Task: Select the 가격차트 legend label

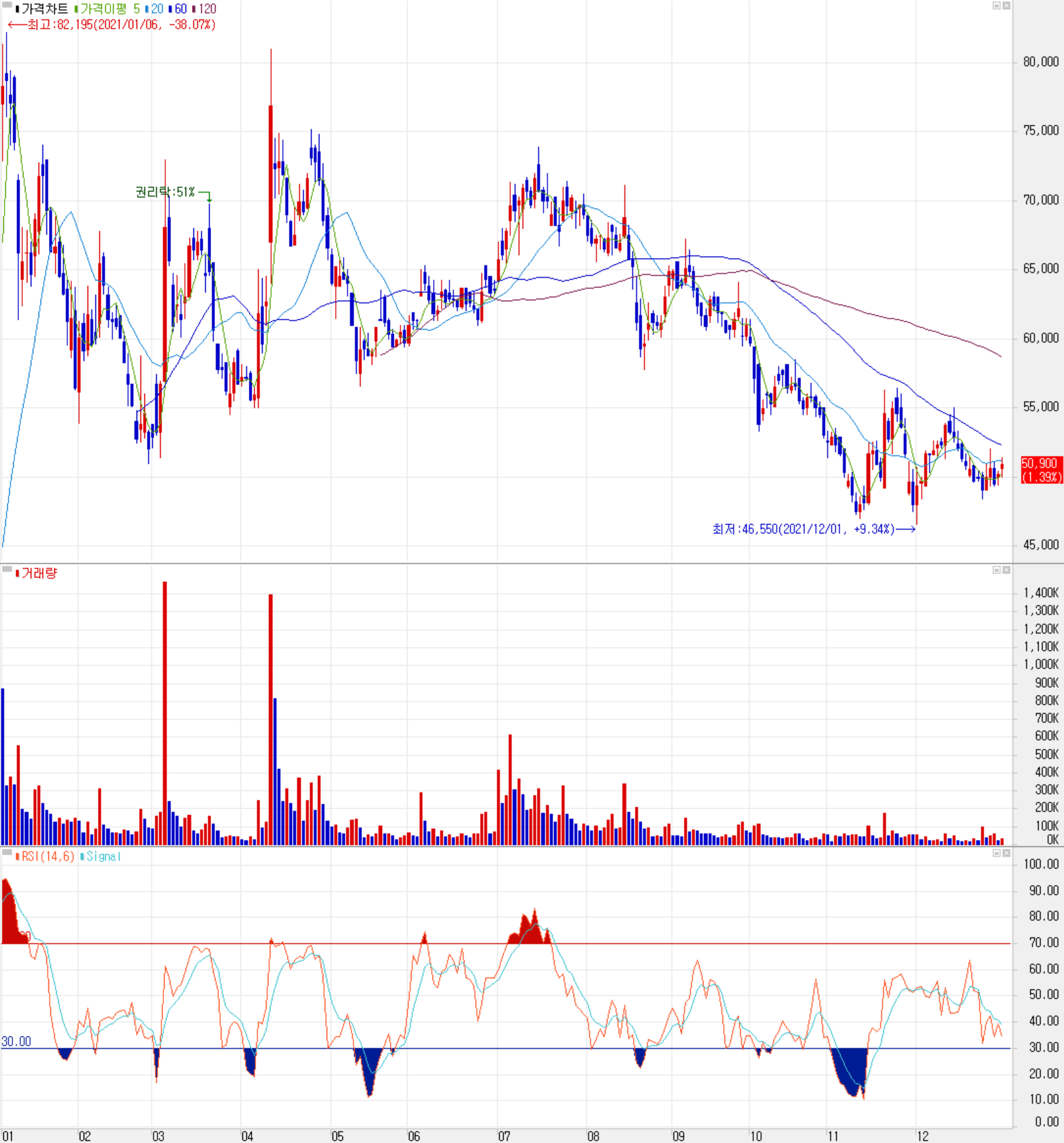Action: [42, 9]
